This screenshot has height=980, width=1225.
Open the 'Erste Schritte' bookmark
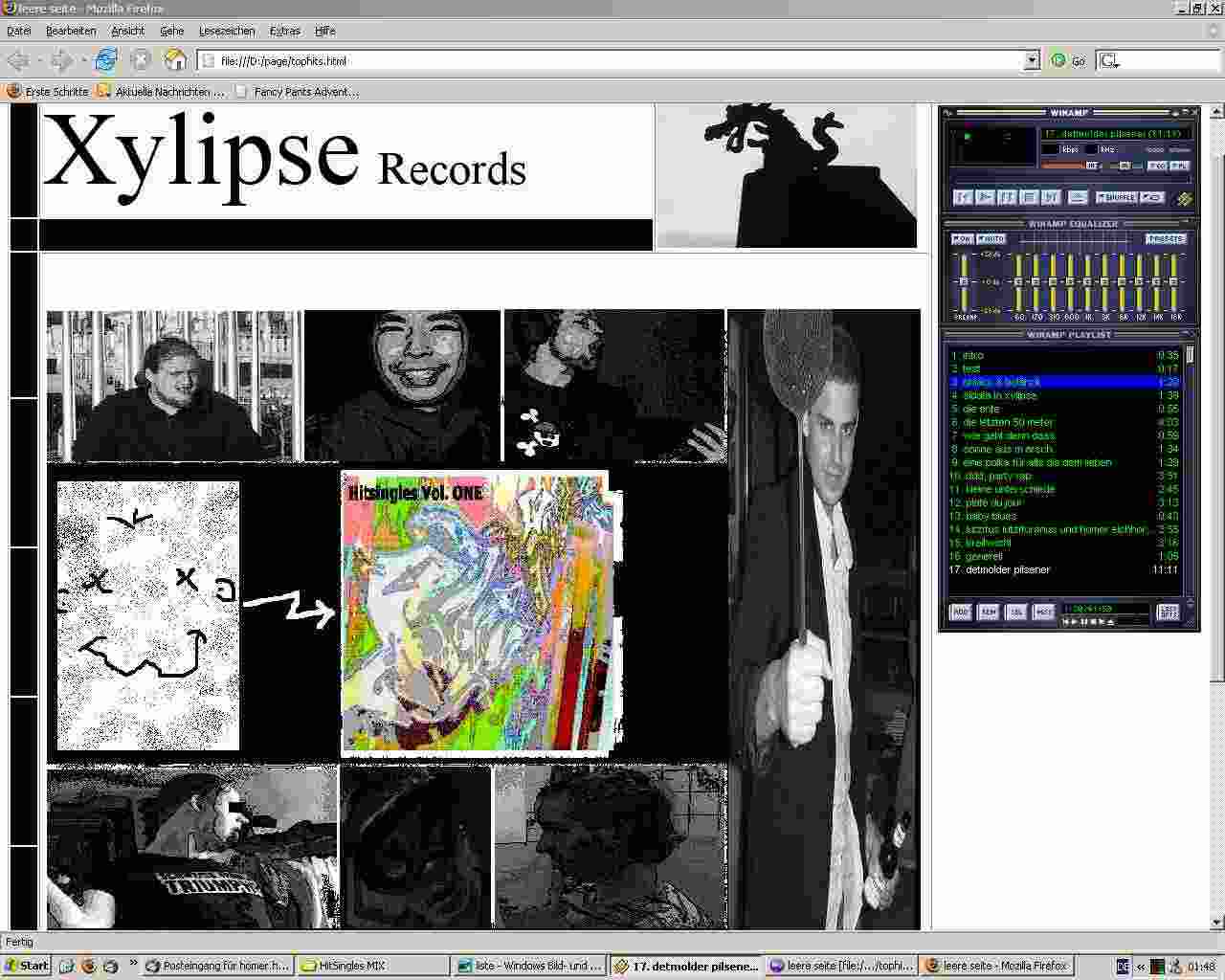coord(48,92)
